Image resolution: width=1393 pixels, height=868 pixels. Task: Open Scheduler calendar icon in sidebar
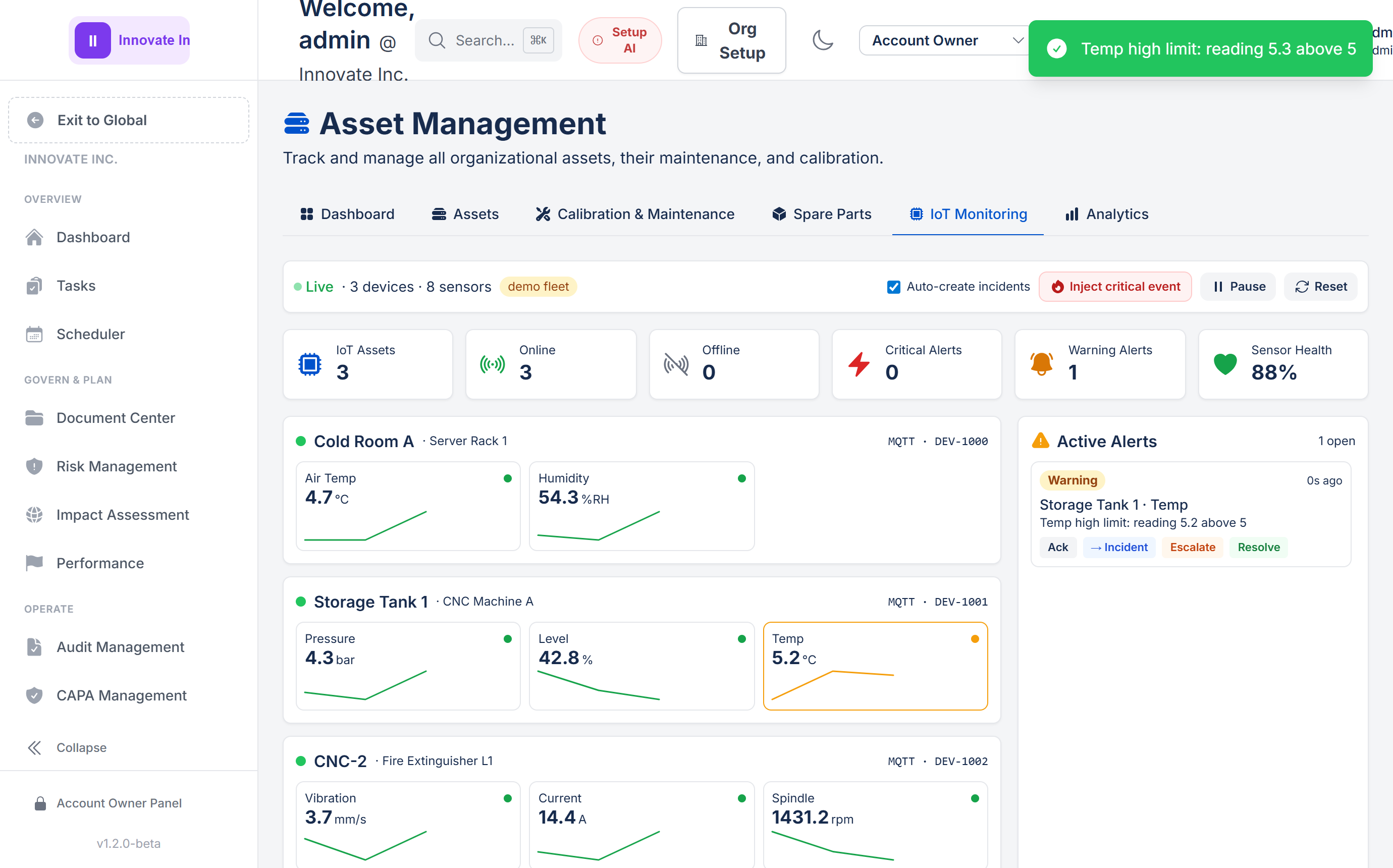pyautogui.click(x=34, y=334)
